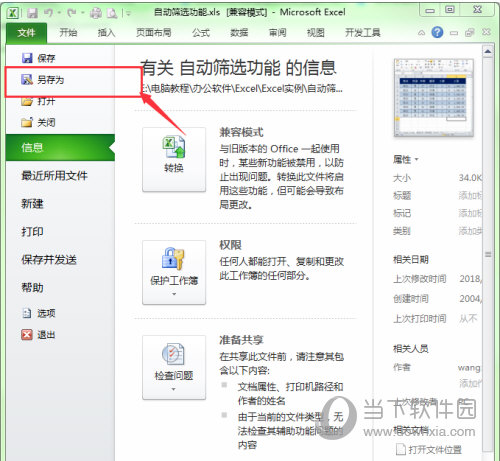This screenshot has height=461, width=500.
Task: Click the 上次修改时间 value
Action: (471, 278)
